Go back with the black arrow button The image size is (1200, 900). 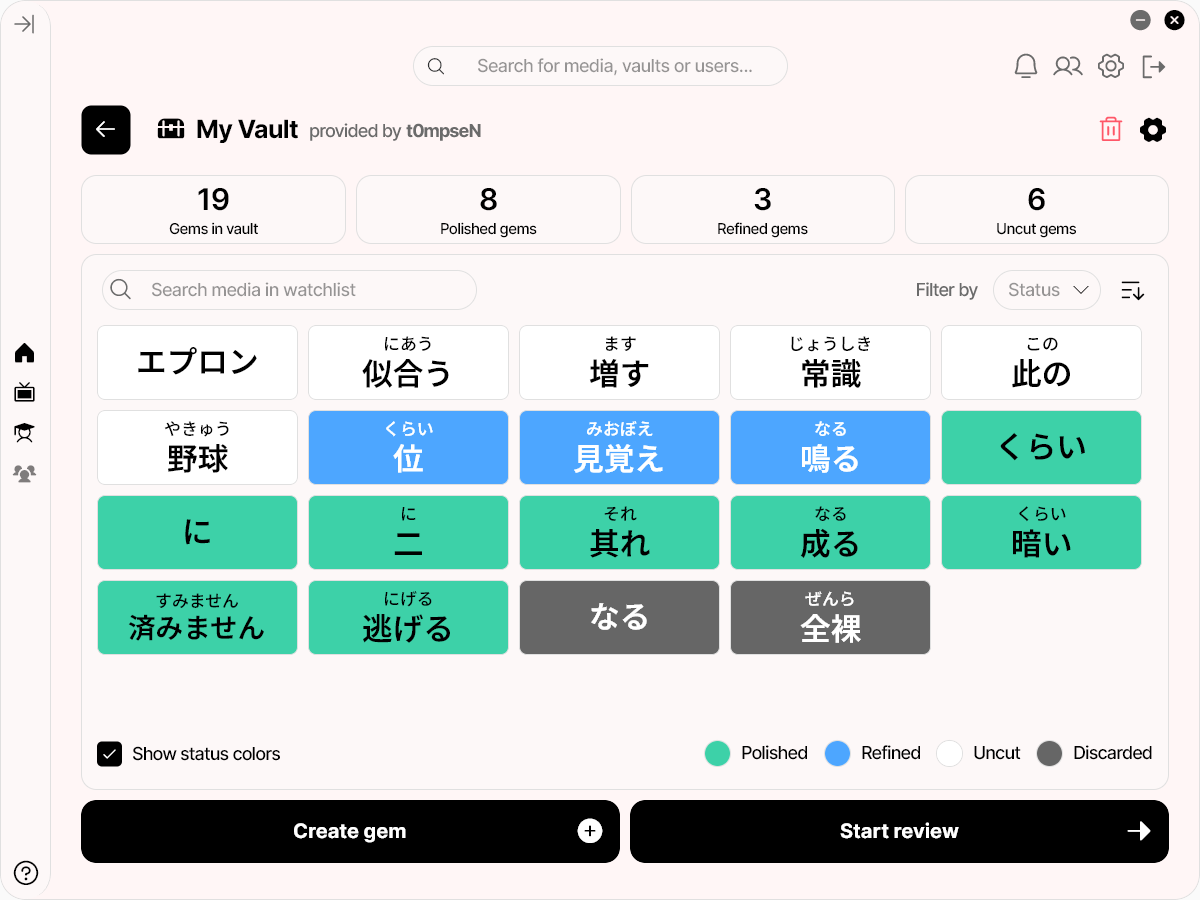click(106, 130)
